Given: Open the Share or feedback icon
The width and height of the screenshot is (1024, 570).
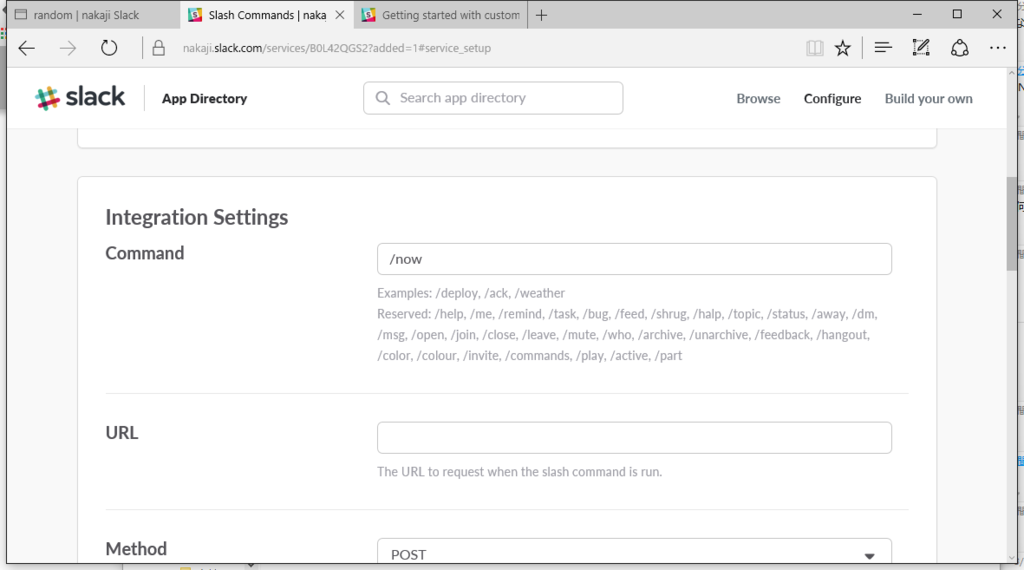Looking at the screenshot, I should point(959,48).
